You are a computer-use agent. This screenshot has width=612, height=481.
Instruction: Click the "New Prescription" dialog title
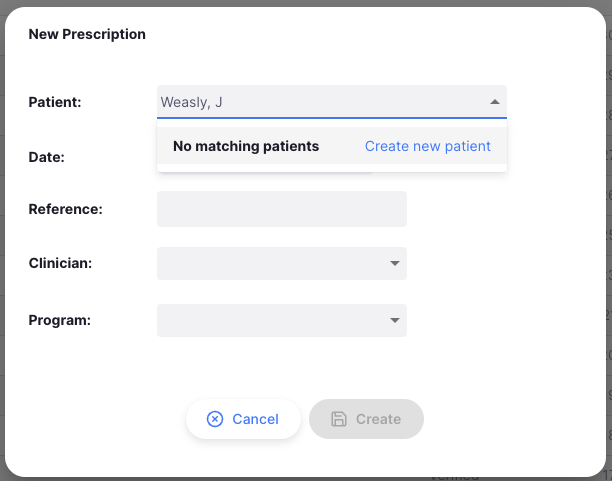[x=87, y=34]
